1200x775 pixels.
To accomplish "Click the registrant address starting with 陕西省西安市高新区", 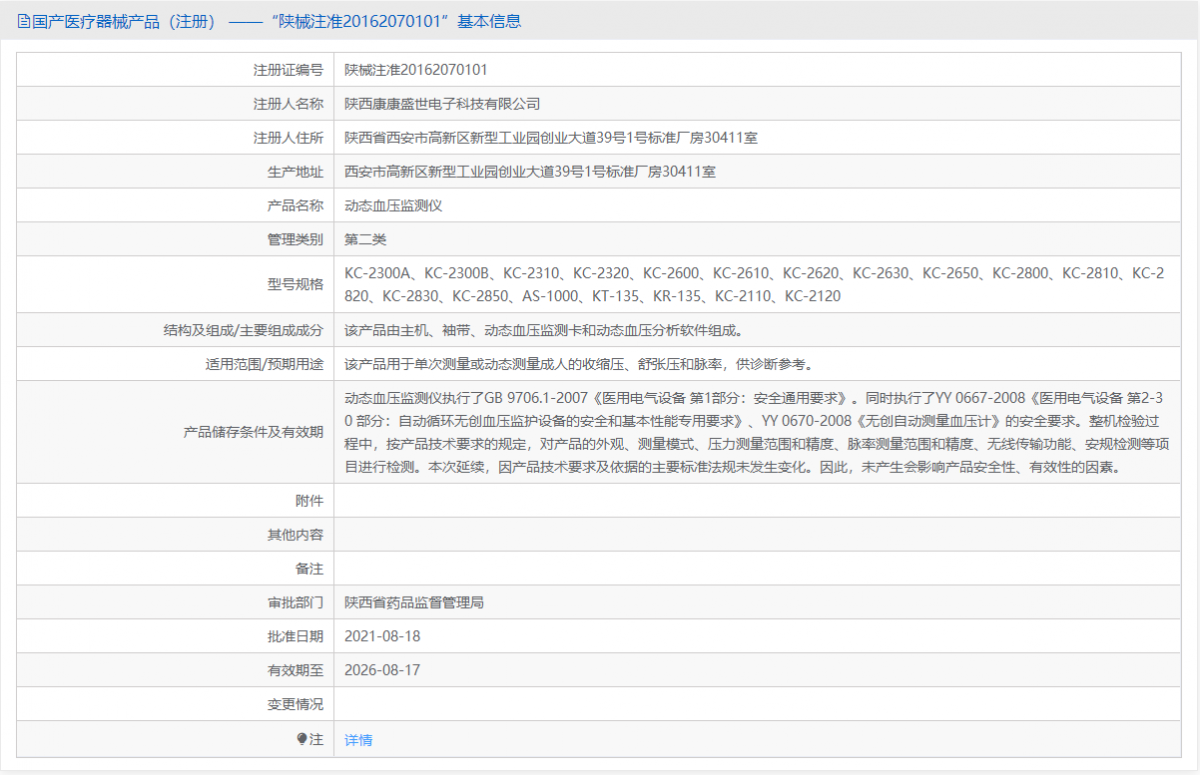I will tap(551, 138).
